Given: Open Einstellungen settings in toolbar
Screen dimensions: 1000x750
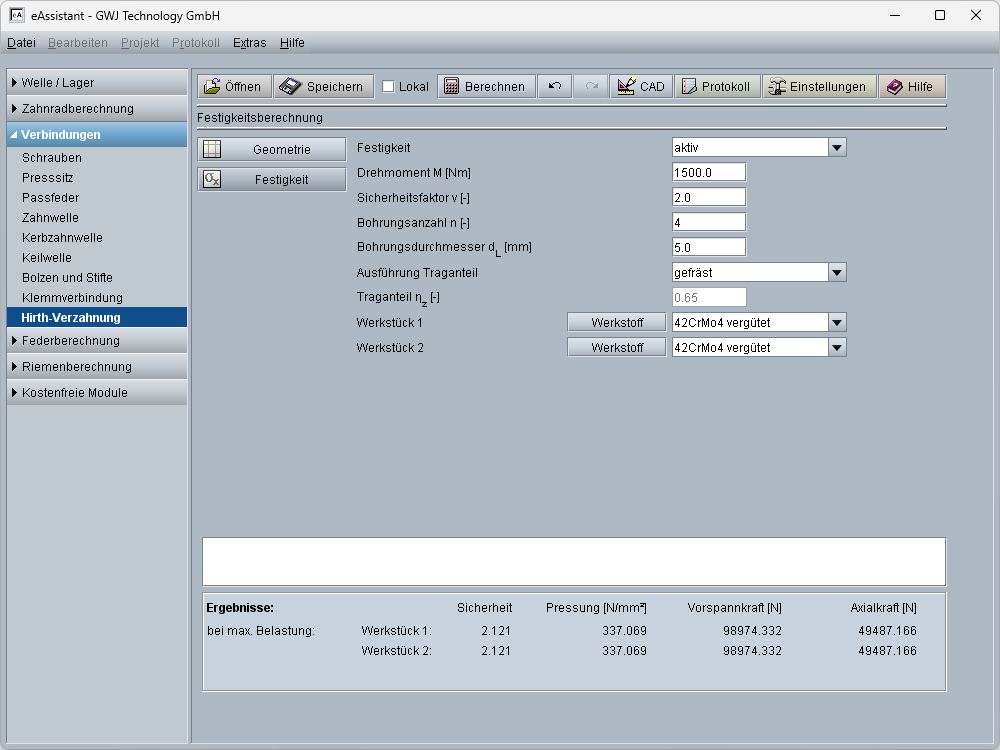Looking at the screenshot, I should click(x=819, y=87).
